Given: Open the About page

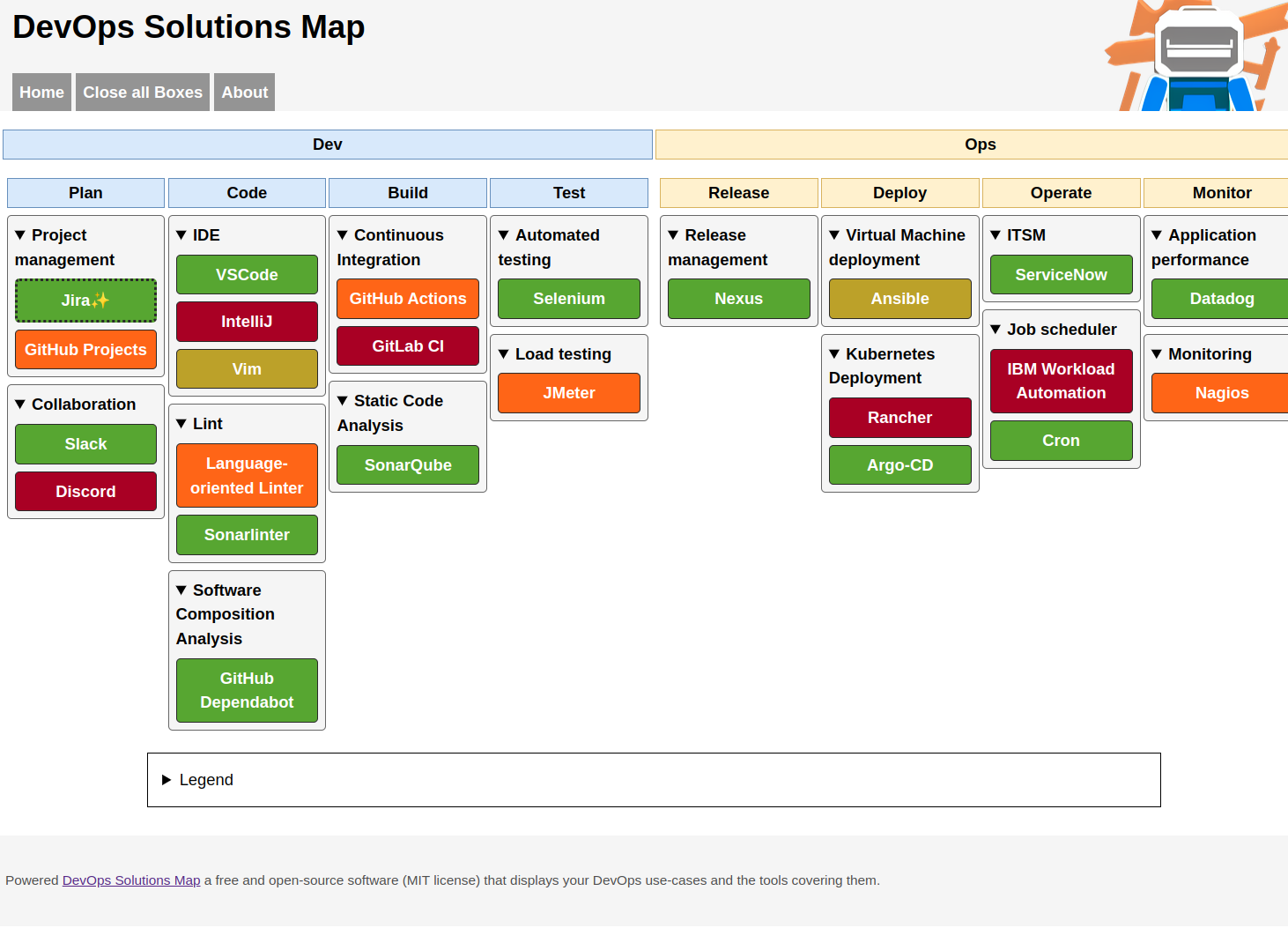Looking at the screenshot, I should pyautogui.click(x=244, y=93).
